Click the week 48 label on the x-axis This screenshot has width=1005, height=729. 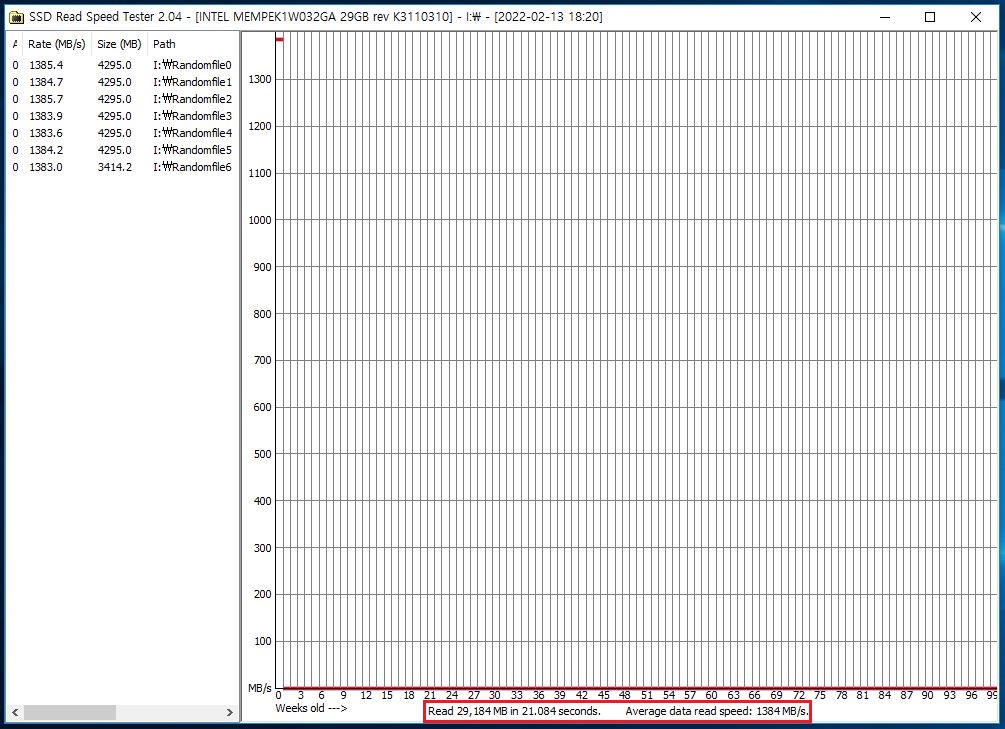(625, 695)
